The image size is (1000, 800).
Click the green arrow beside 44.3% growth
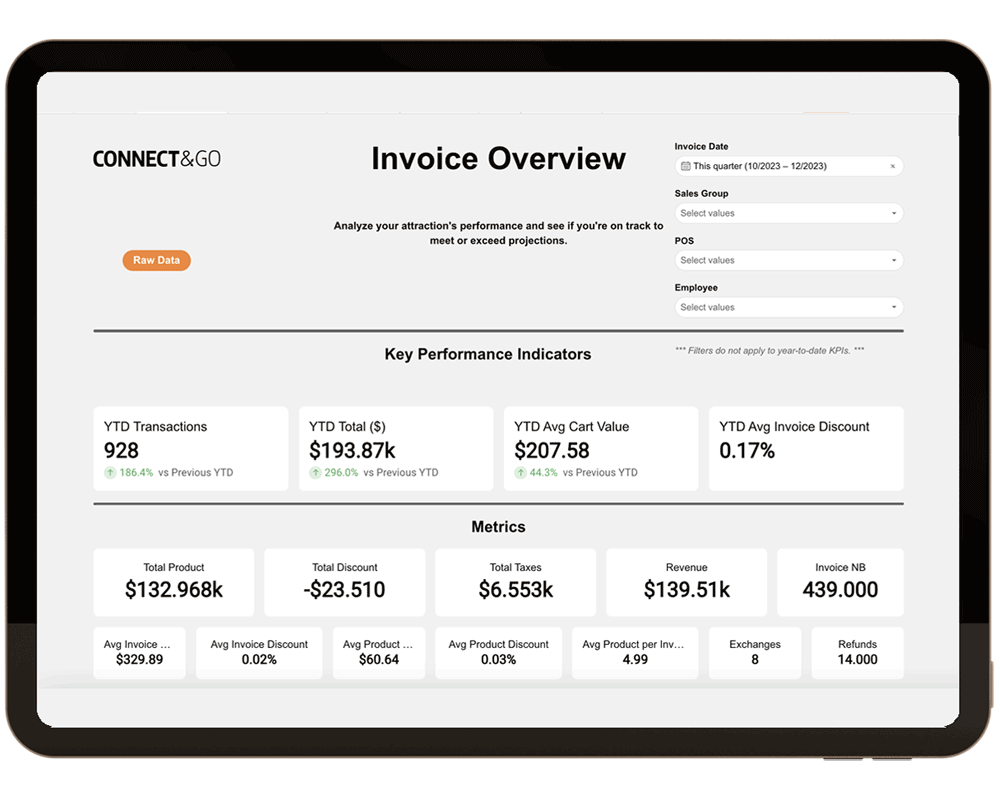(x=521, y=472)
